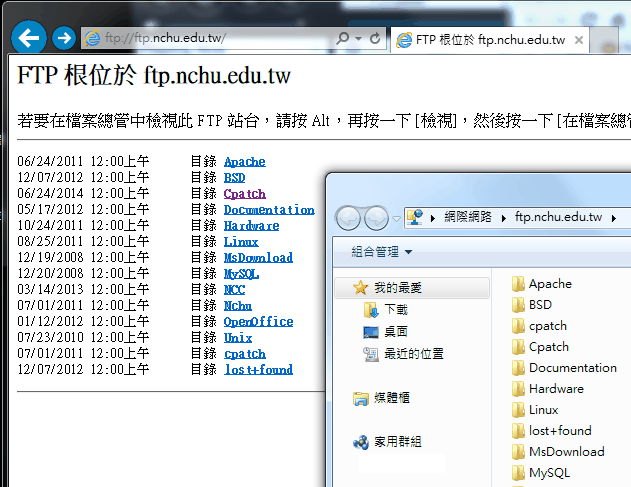The width and height of the screenshot is (631, 487).
Task: Click the network computer icon in Explorer breadcrumb
Action: point(415,217)
